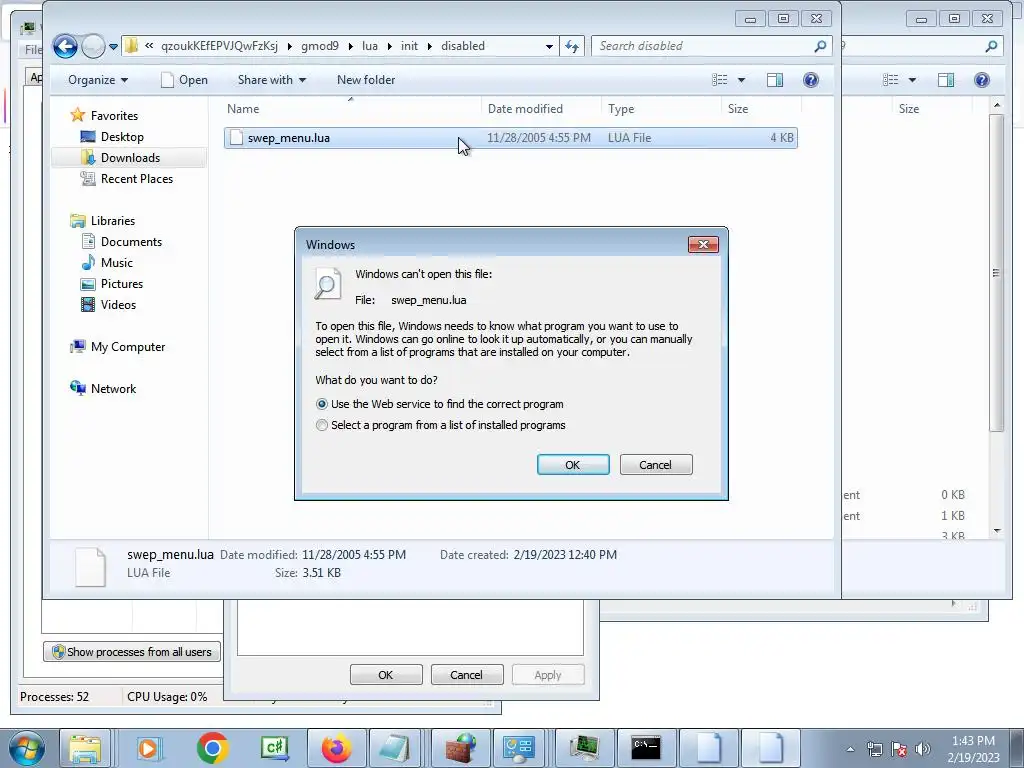
Task: Click 'Open' in the Explorer toolbar
Action: [x=185, y=80]
